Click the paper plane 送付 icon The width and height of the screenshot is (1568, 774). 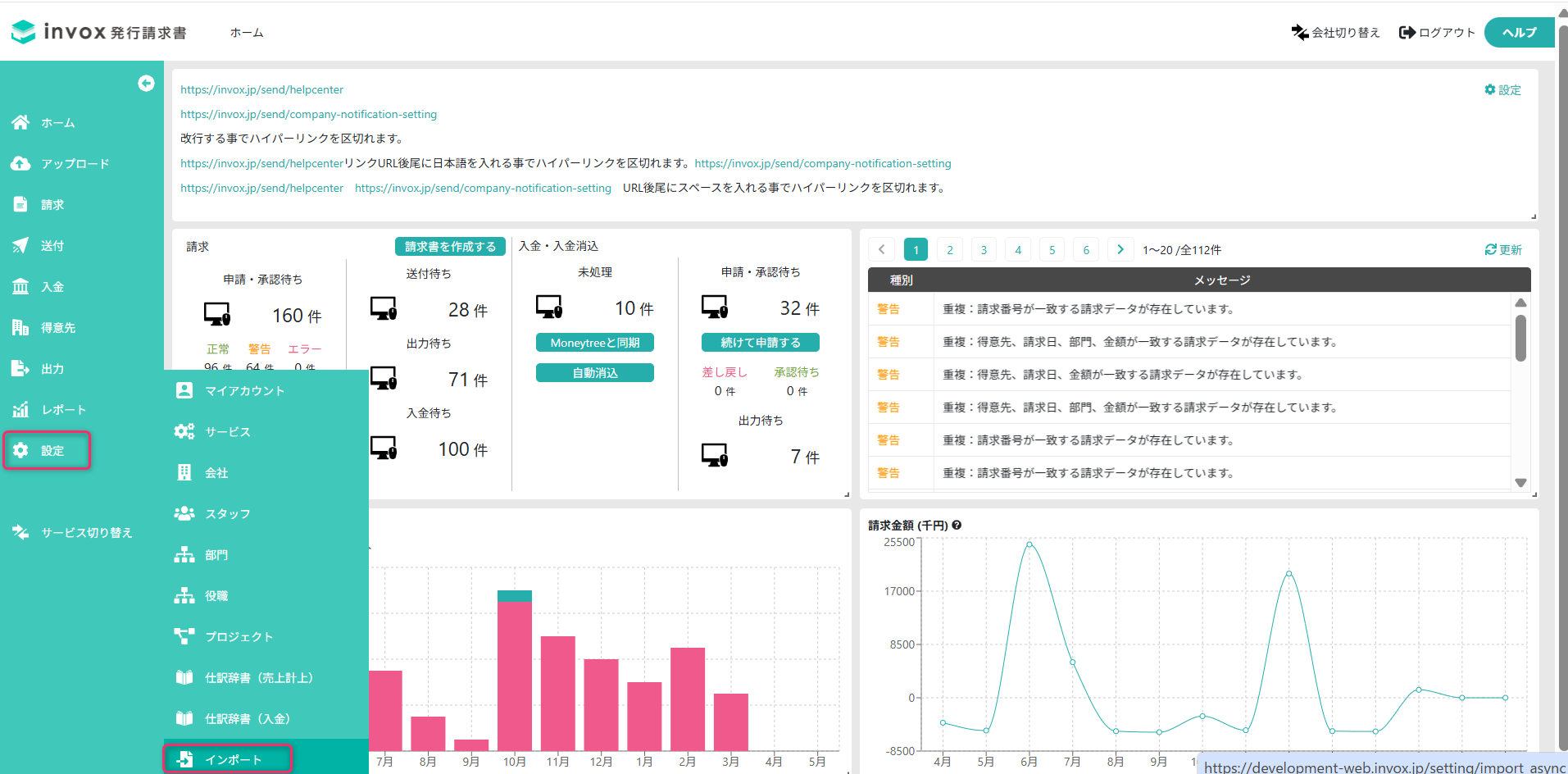coord(20,245)
